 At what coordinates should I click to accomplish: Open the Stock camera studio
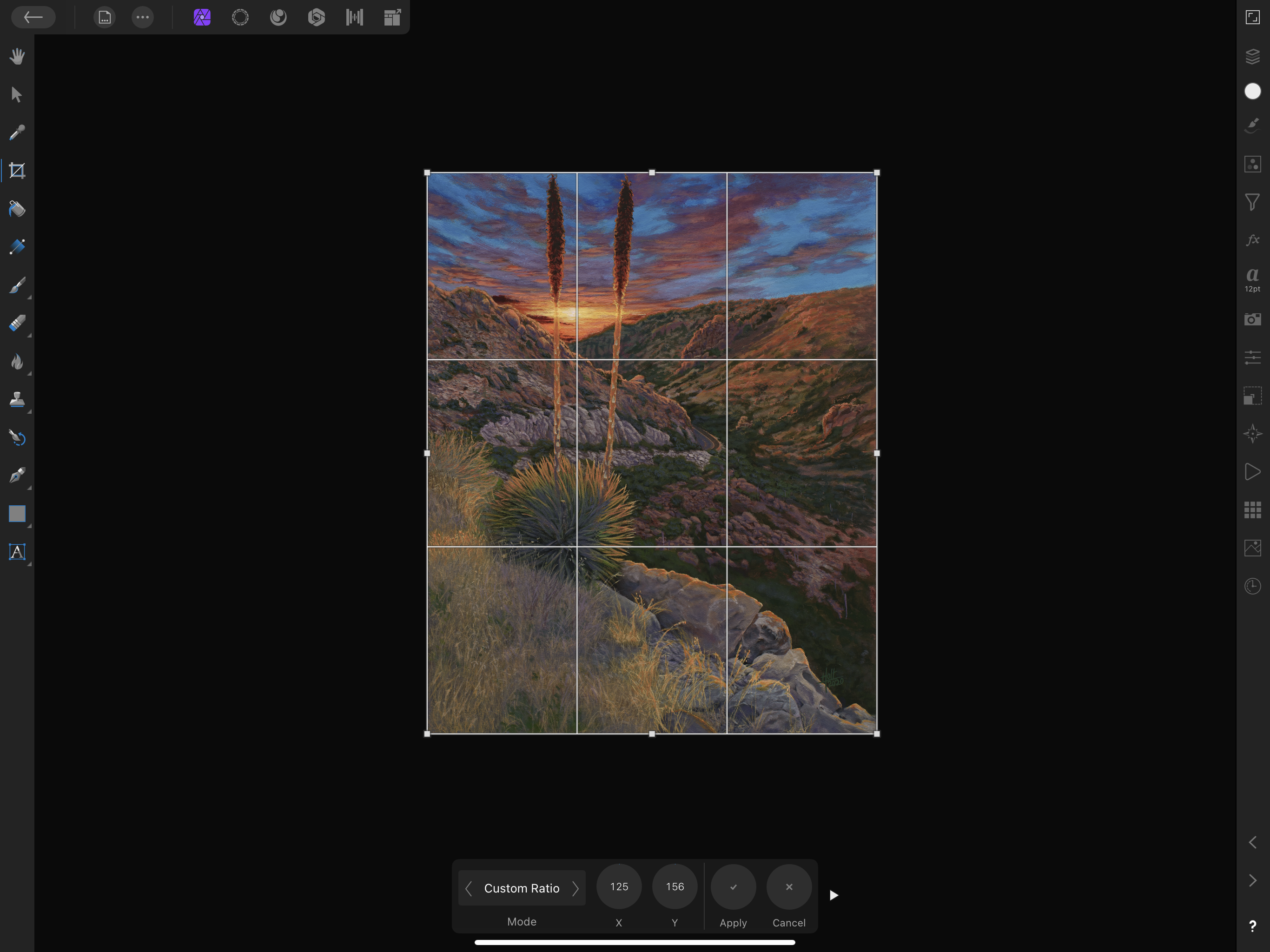[1252, 319]
